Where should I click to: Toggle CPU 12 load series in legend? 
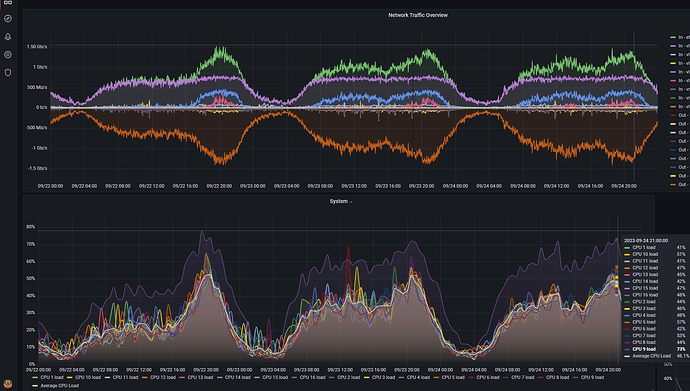click(x=162, y=377)
